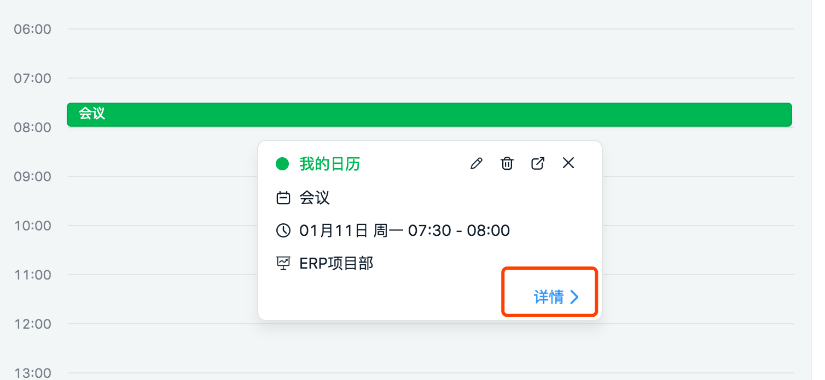825x380 pixels.
Task: Click the calendar icon beside 会议 title
Action: [x=283, y=198]
